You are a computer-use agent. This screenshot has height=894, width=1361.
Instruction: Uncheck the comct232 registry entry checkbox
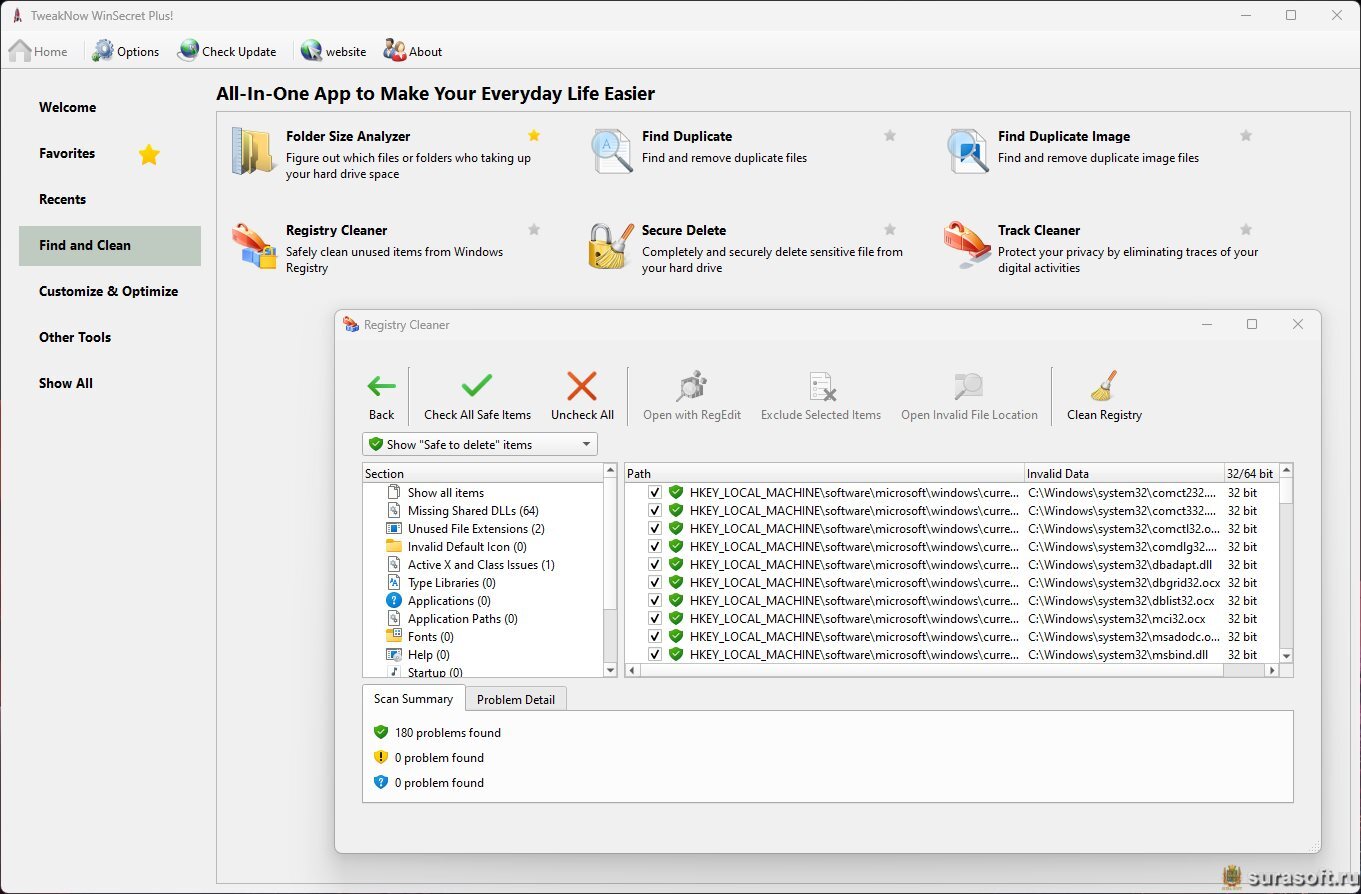(x=654, y=492)
